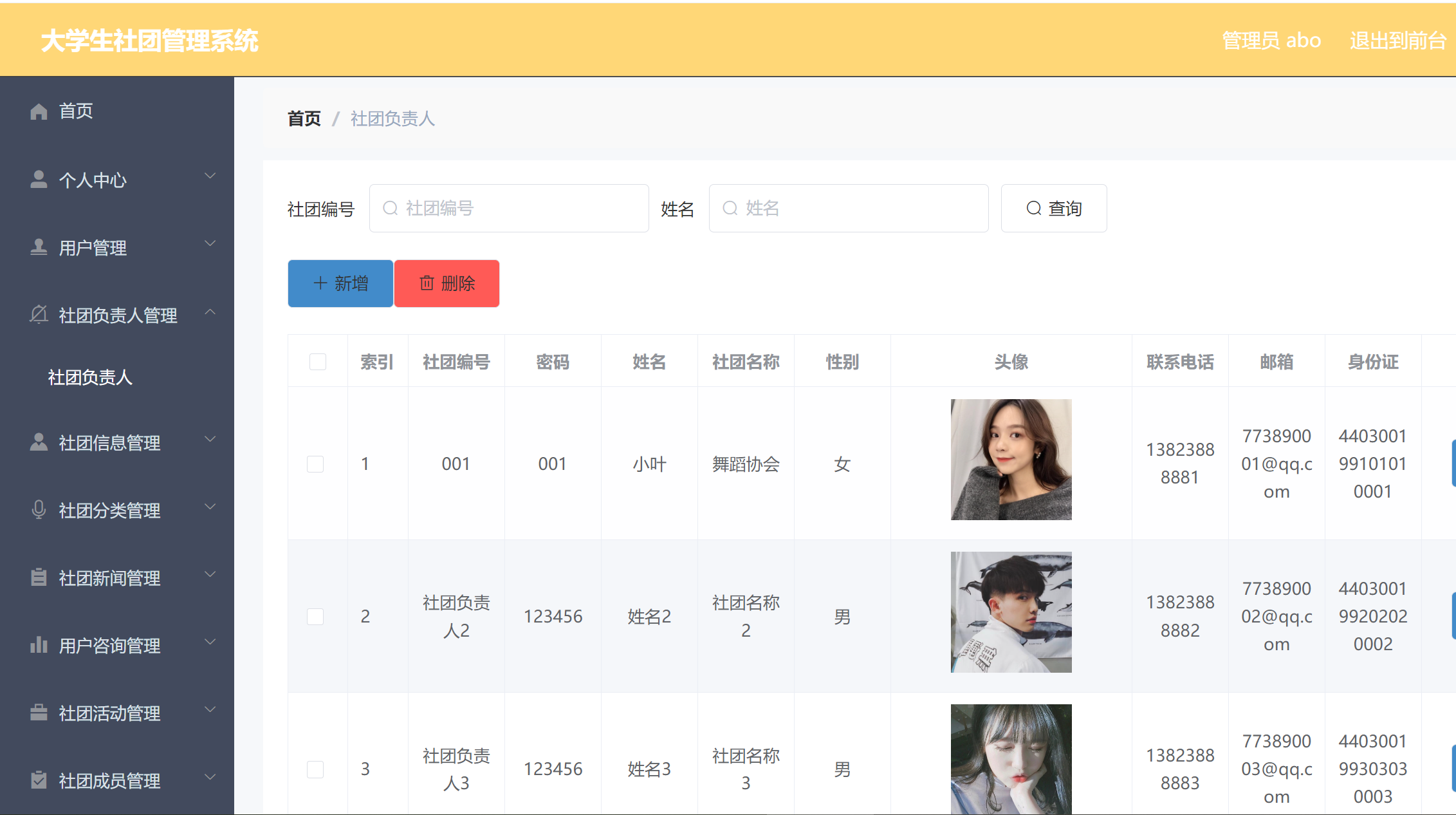Screen dimensions: 1456x815
Task: Click the search icon in 姓名 field
Action: pos(730,208)
